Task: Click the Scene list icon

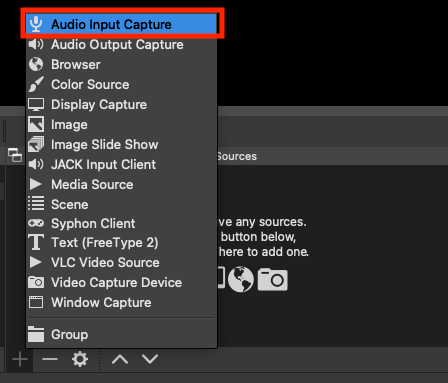Action: pos(36,203)
